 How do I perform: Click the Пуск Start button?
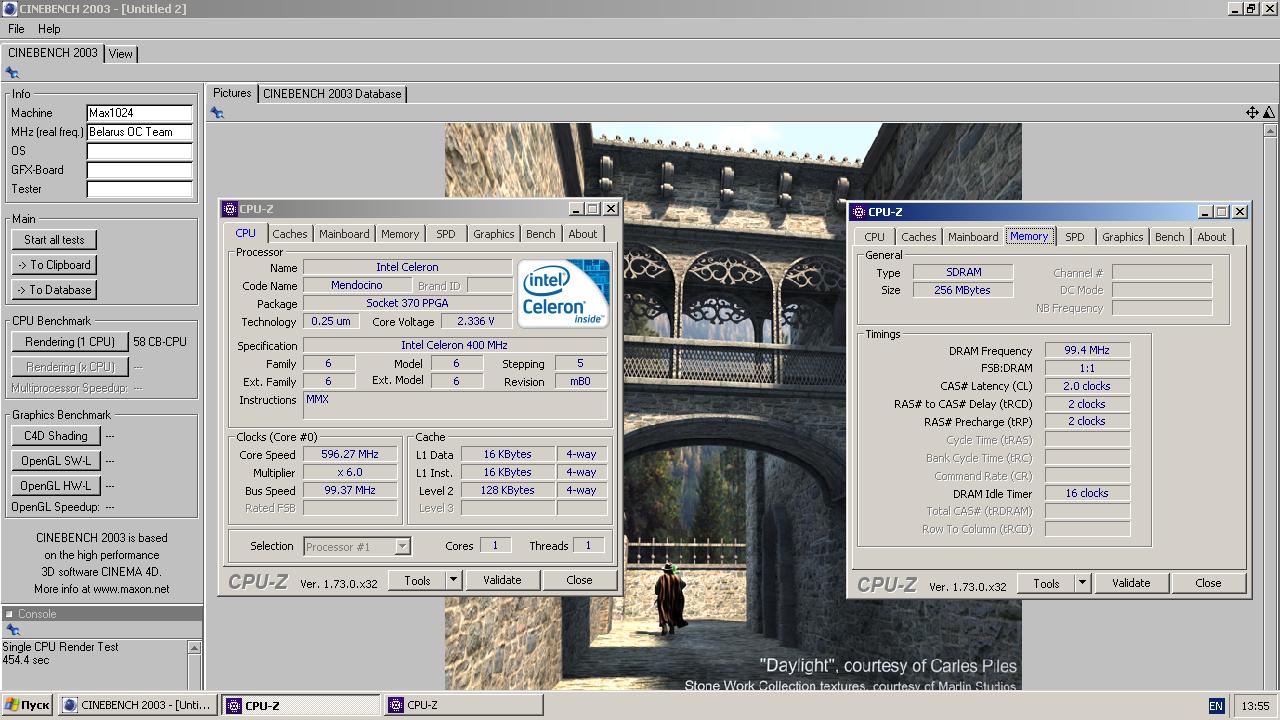point(27,705)
